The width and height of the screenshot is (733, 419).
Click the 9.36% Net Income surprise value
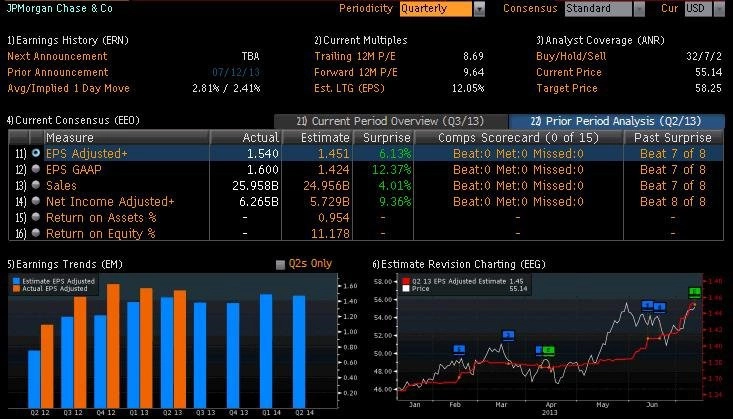pyautogui.click(x=396, y=201)
